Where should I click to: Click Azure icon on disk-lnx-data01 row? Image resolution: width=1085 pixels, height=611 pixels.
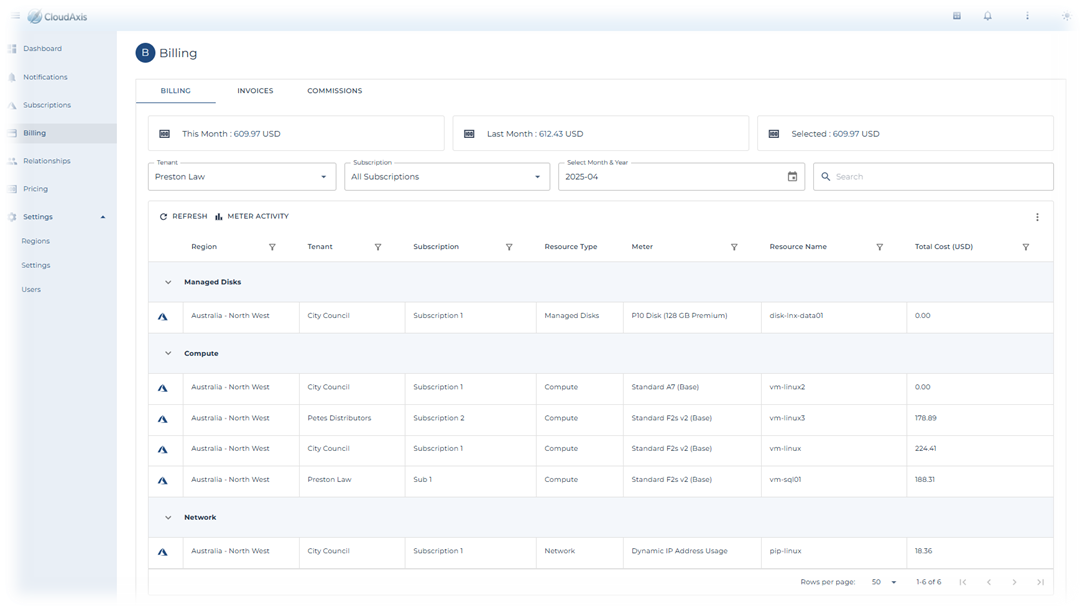pyautogui.click(x=163, y=317)
